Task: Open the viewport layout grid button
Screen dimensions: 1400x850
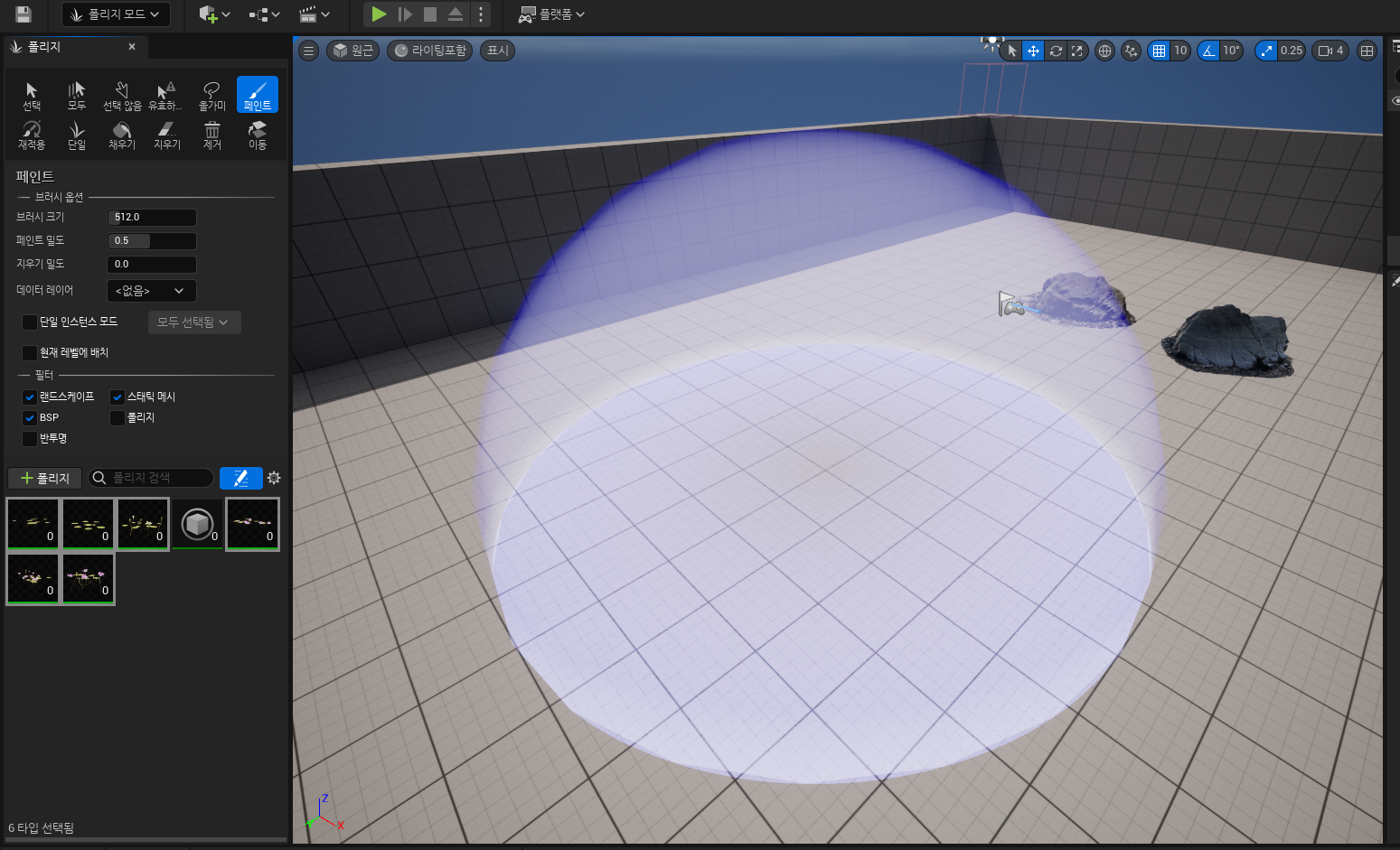Action: [x=1367, y=51]
